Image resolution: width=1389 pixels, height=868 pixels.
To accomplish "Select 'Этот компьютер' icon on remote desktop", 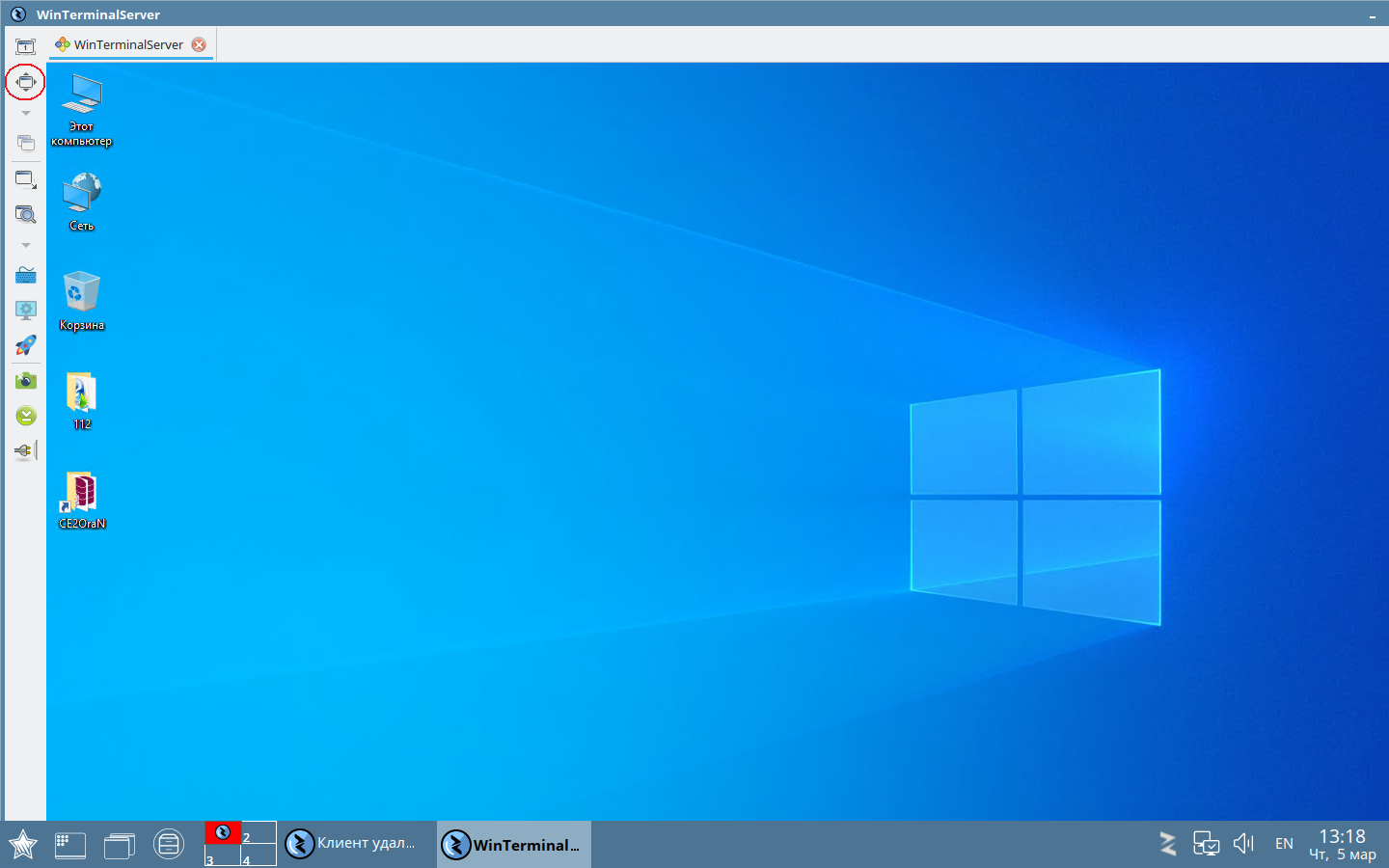I will (82, 109).
